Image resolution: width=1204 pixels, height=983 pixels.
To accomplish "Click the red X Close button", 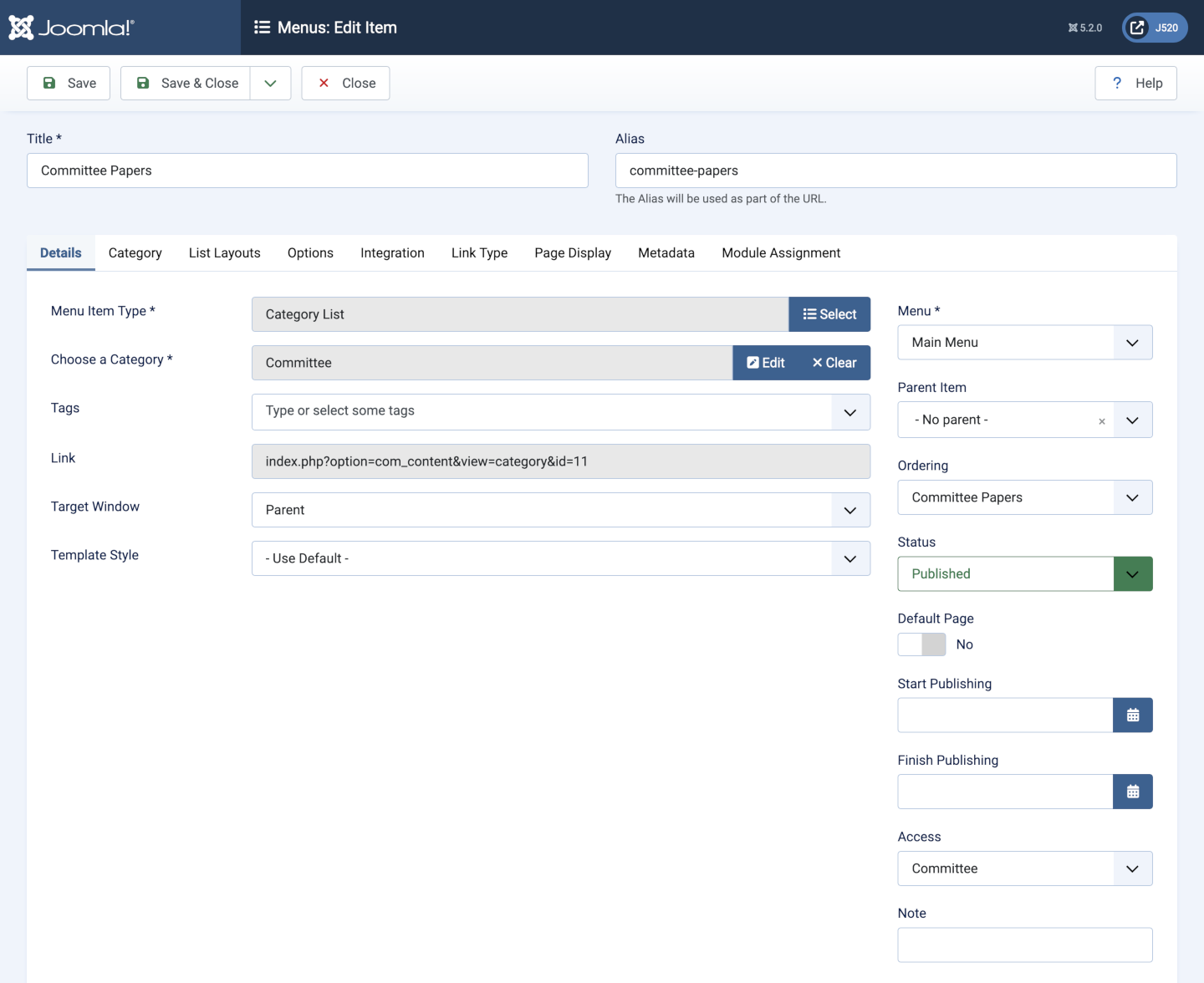I will pos(345,84).
